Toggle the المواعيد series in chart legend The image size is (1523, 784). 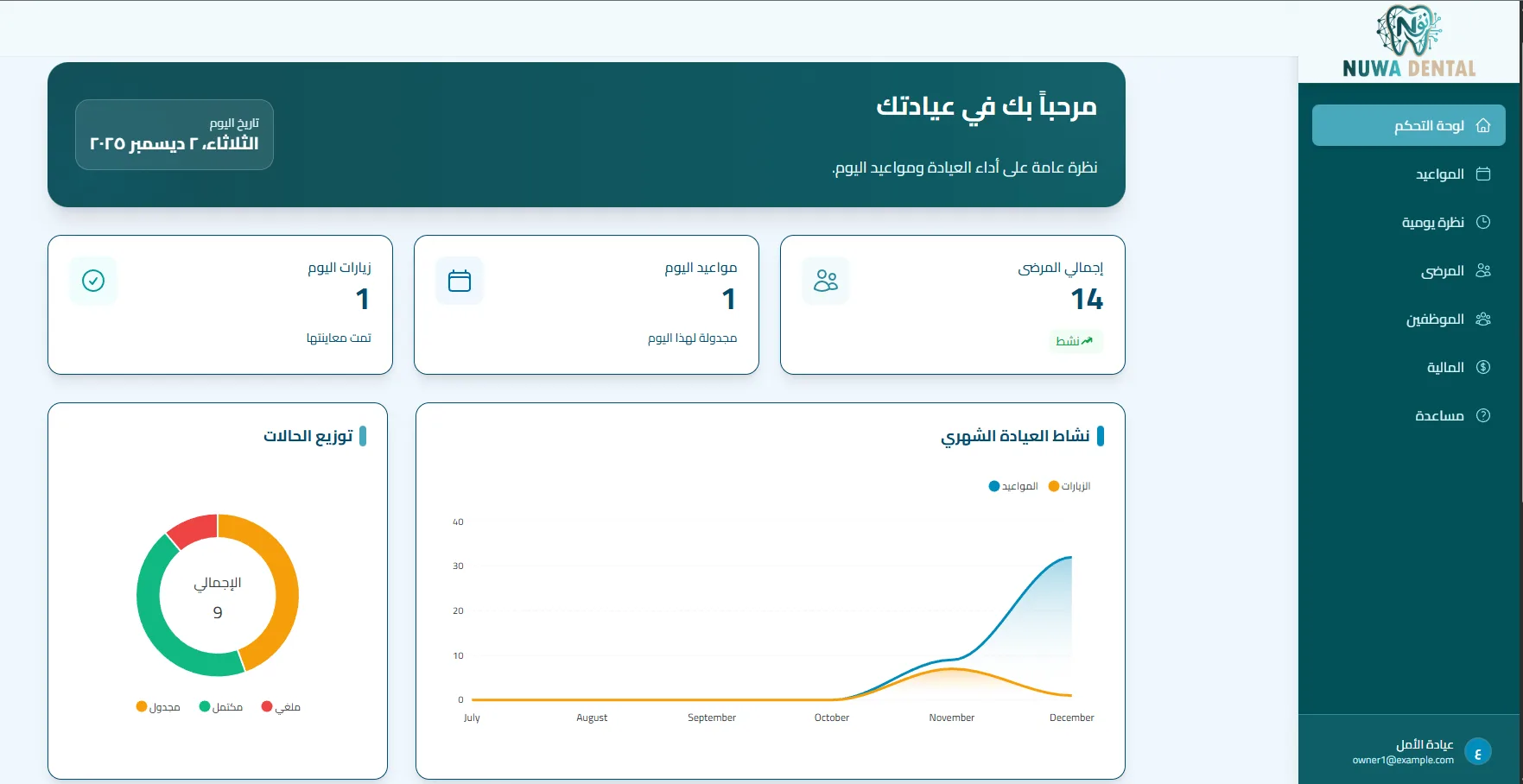pos(1013,486)
